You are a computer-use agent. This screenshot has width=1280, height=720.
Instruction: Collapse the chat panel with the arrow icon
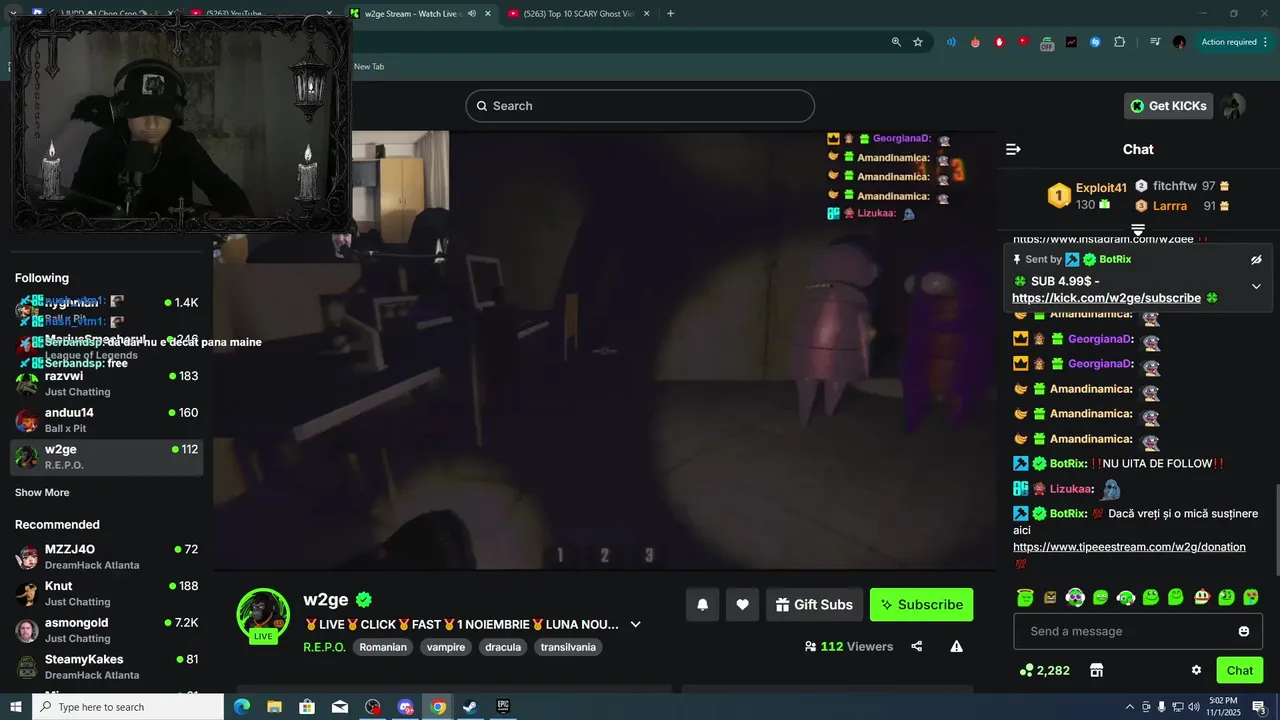1013,149
